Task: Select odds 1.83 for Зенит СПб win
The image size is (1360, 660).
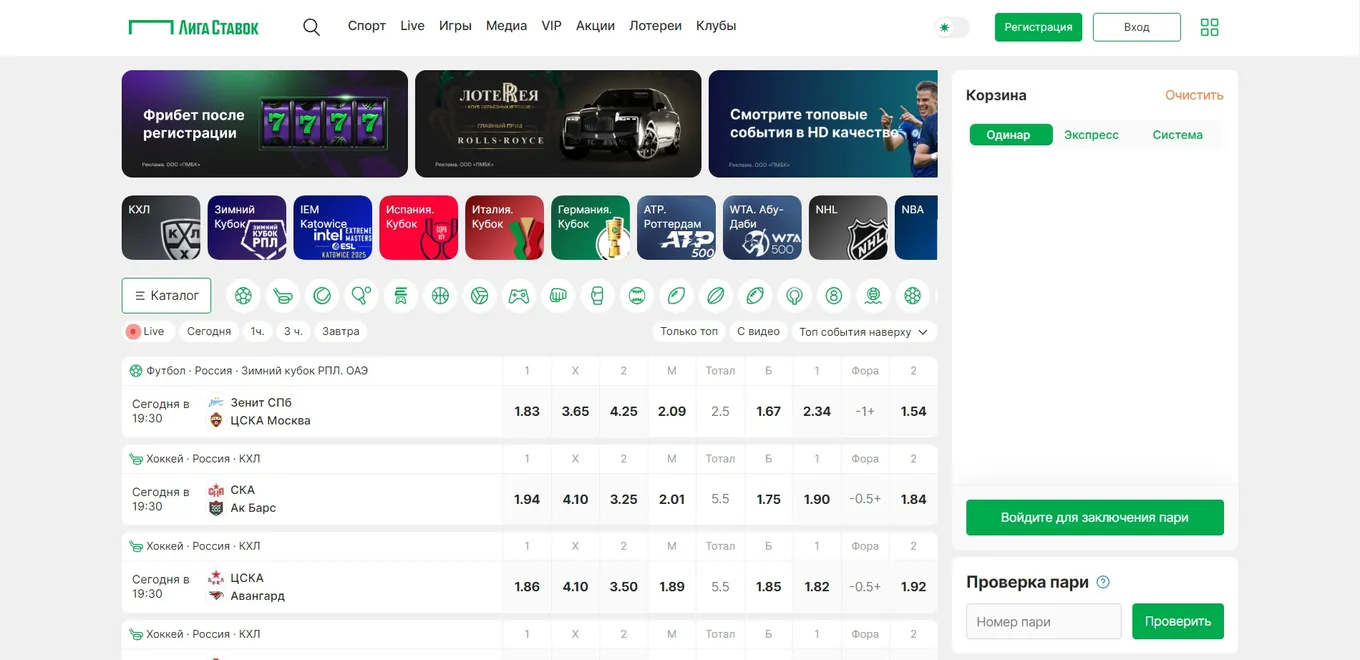Action: coord(527,411)
